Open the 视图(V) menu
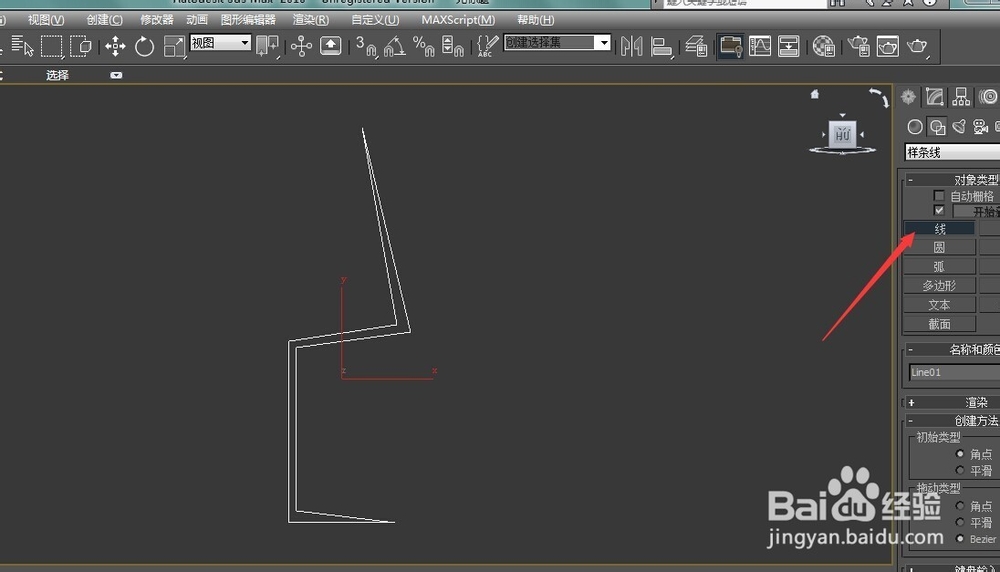1000x572 pixels. [46, 20]
